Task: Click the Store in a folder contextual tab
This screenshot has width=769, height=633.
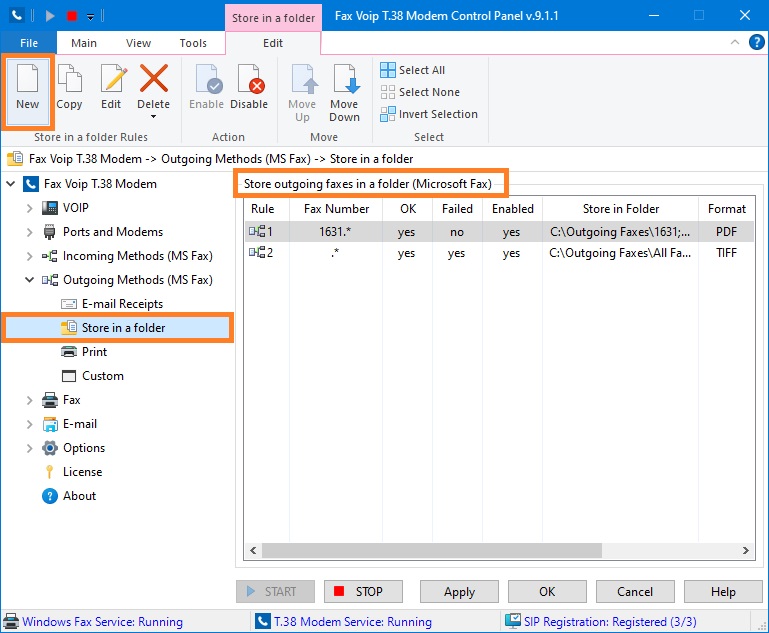Action: pos(273,18)
